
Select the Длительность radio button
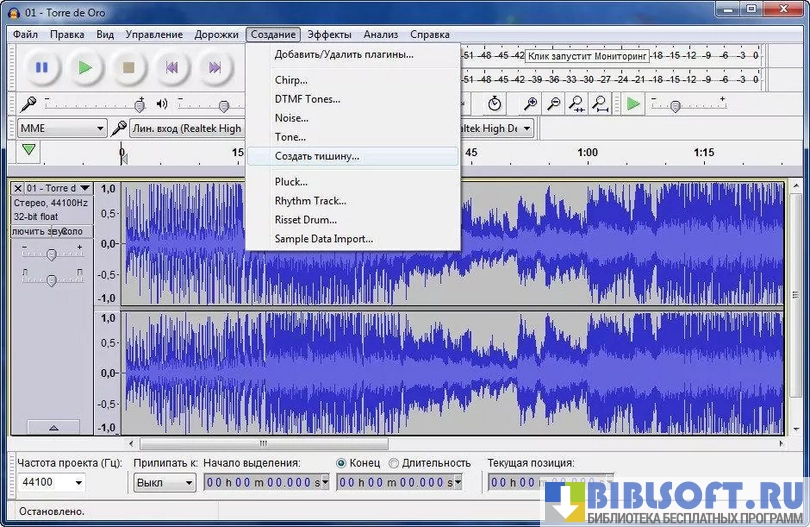(393, 463)
